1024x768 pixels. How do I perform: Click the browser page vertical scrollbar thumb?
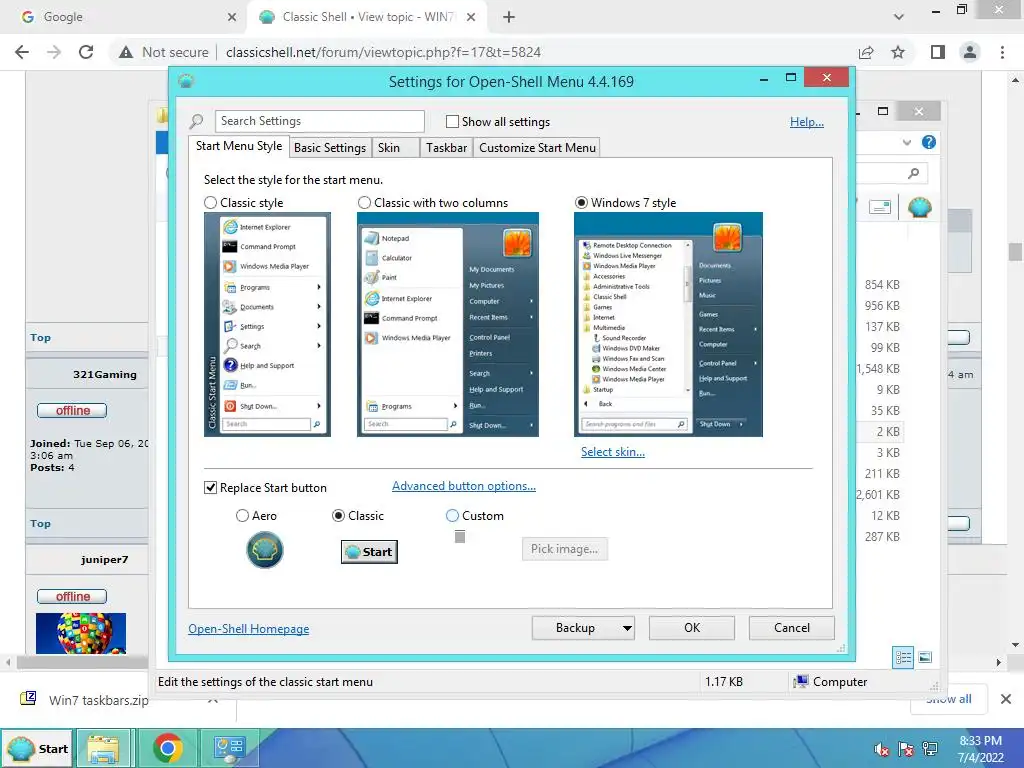pyautogui.click(x=1015, y=251)
